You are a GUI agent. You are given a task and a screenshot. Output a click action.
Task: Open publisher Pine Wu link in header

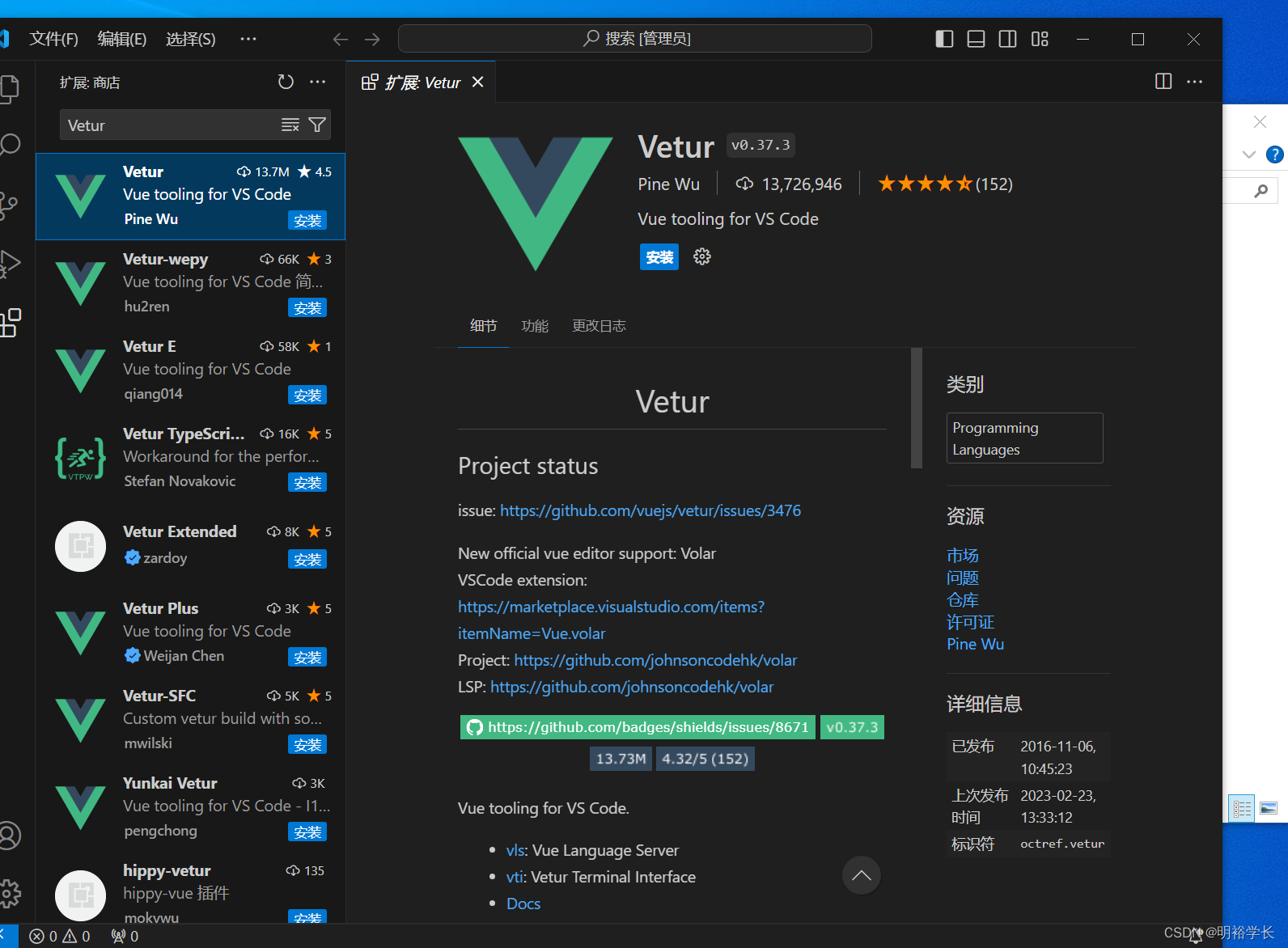point(668,184)
